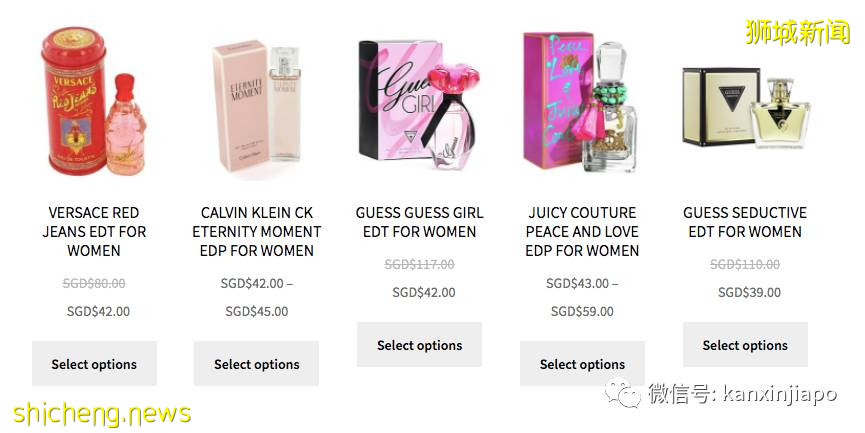Select options for CK Eternity Moment
This screenshot has height=433, width=865.
[257, 364]
